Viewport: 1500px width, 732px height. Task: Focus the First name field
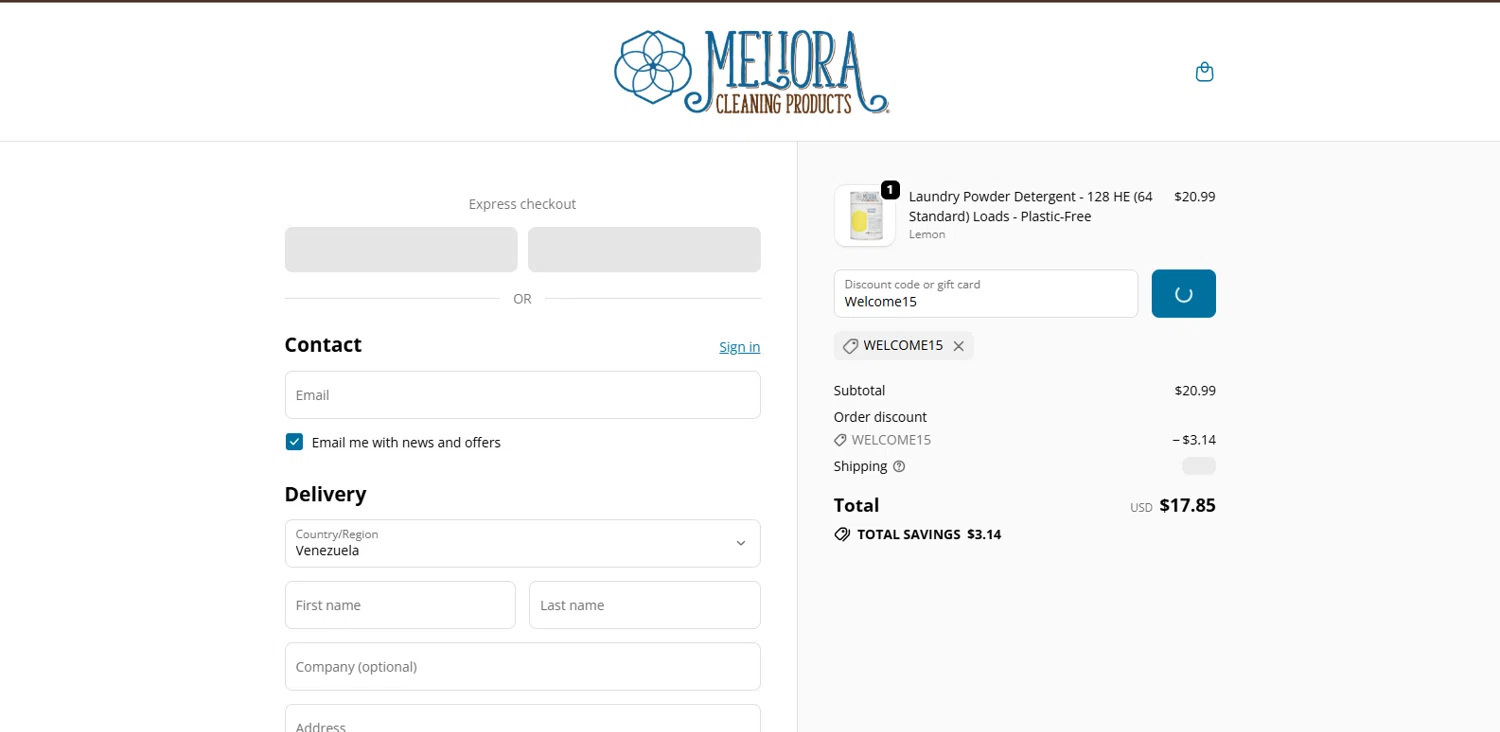400,605
